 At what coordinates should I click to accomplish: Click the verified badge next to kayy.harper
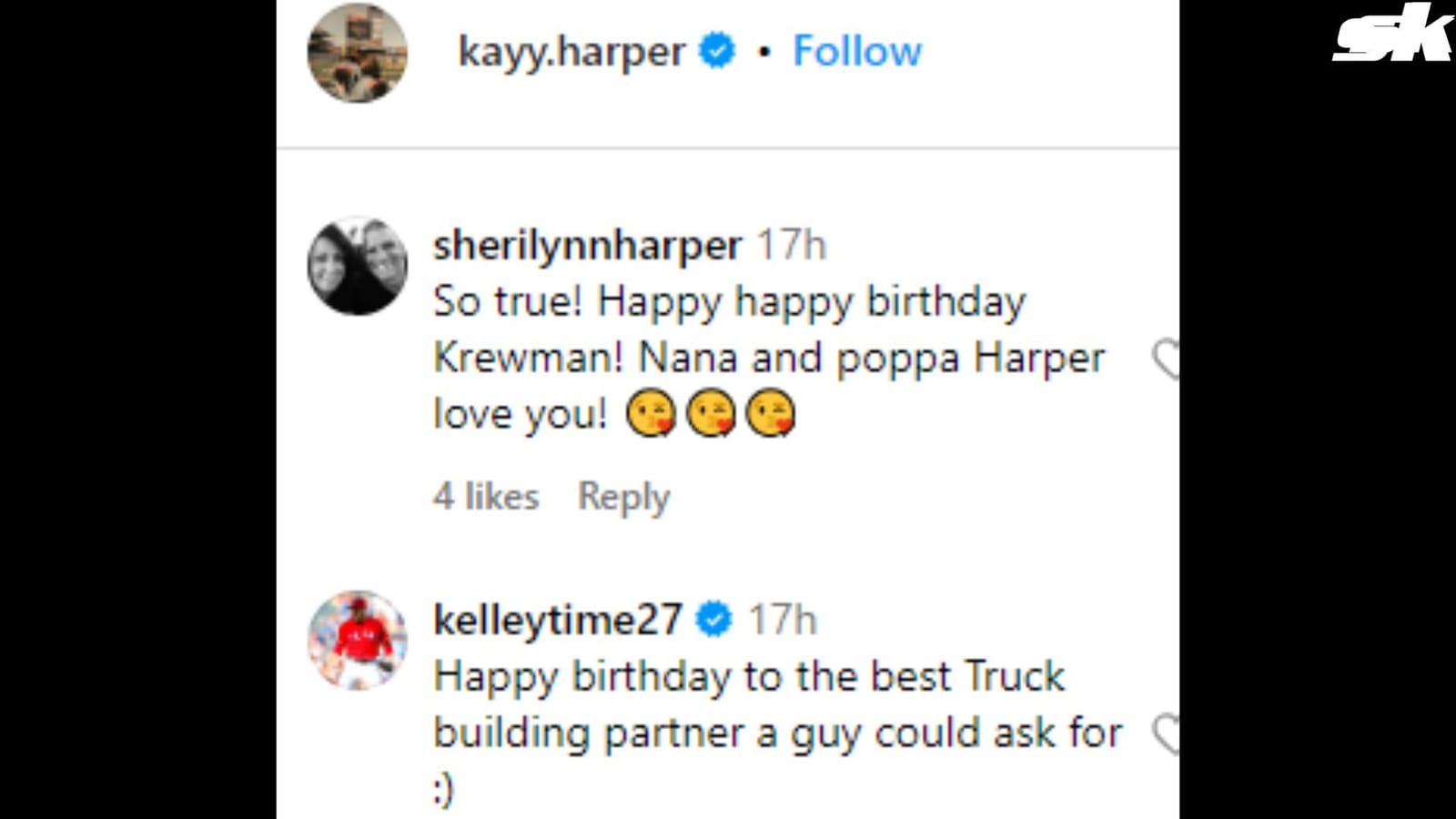click(x=715, y=52)
